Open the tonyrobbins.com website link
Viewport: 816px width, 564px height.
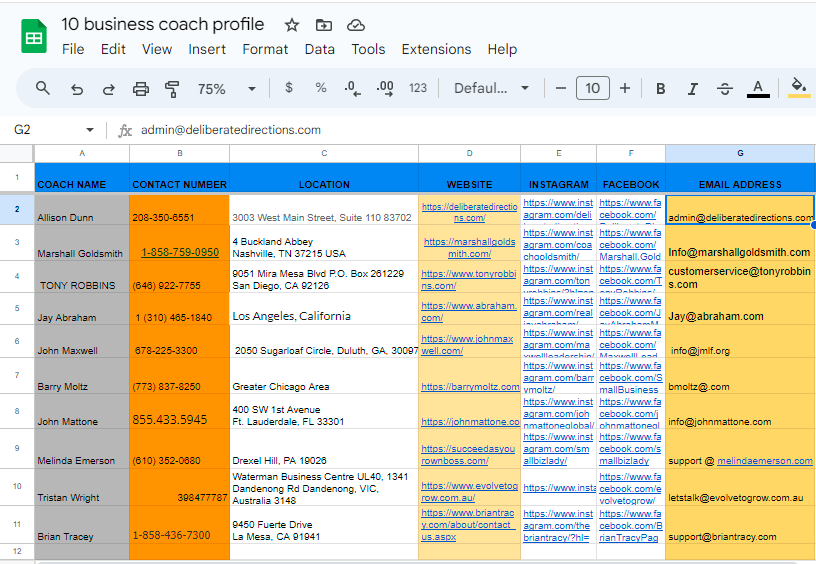(x=468, y=279)
